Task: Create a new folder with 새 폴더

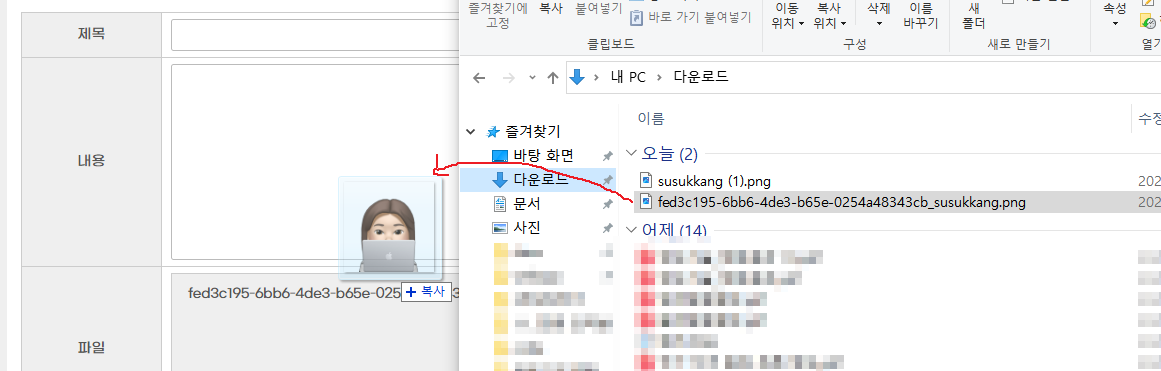Action: tap(973, 16)
